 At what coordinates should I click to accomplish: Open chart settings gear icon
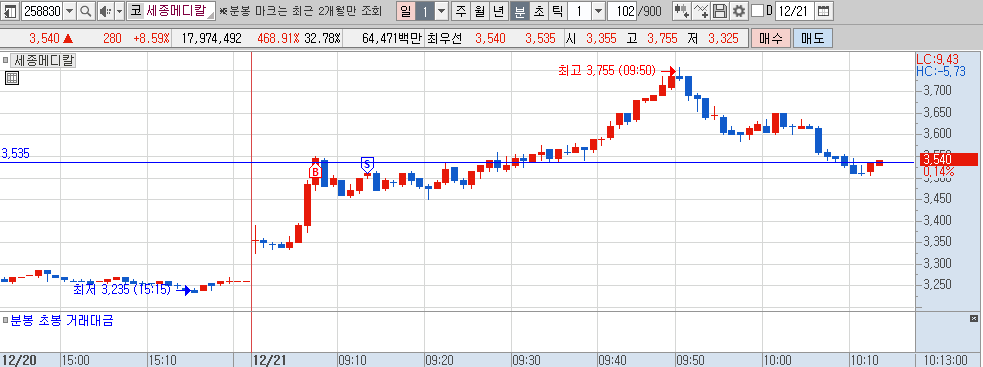[739, 11]
